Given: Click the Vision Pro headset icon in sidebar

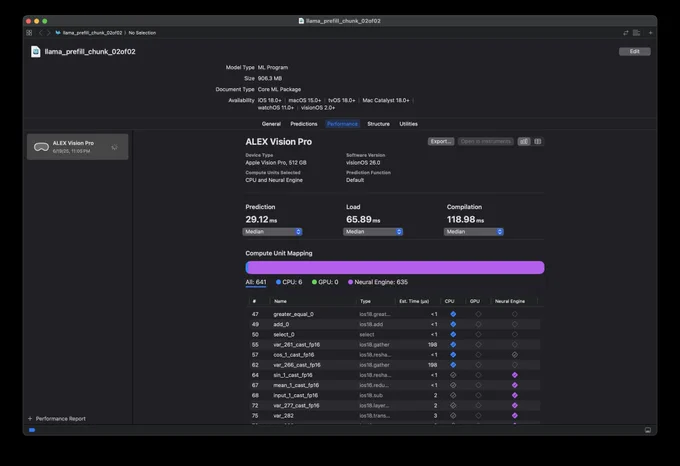Looking at the screenshot, I should [x=41, y=147].
